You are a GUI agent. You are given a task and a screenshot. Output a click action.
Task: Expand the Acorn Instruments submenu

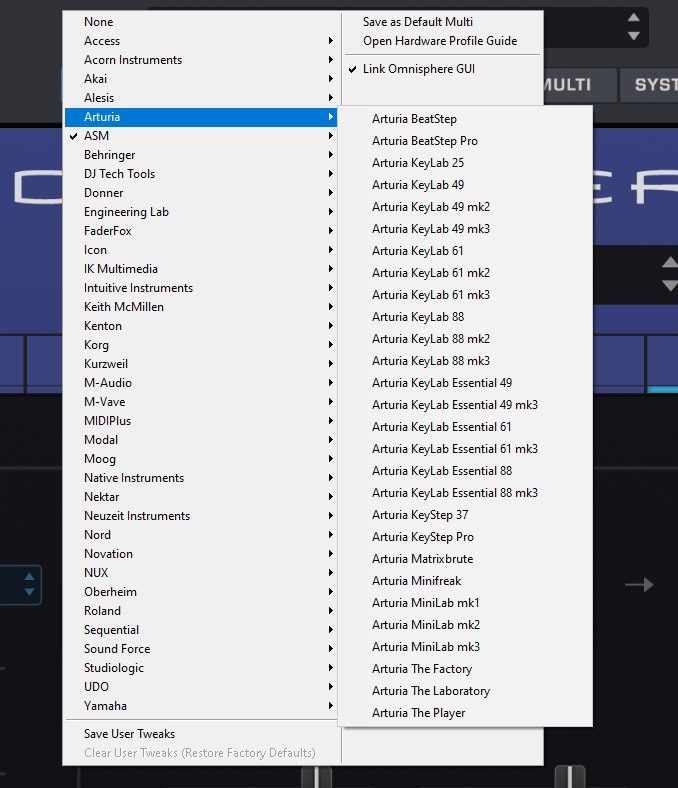(201, 60)
